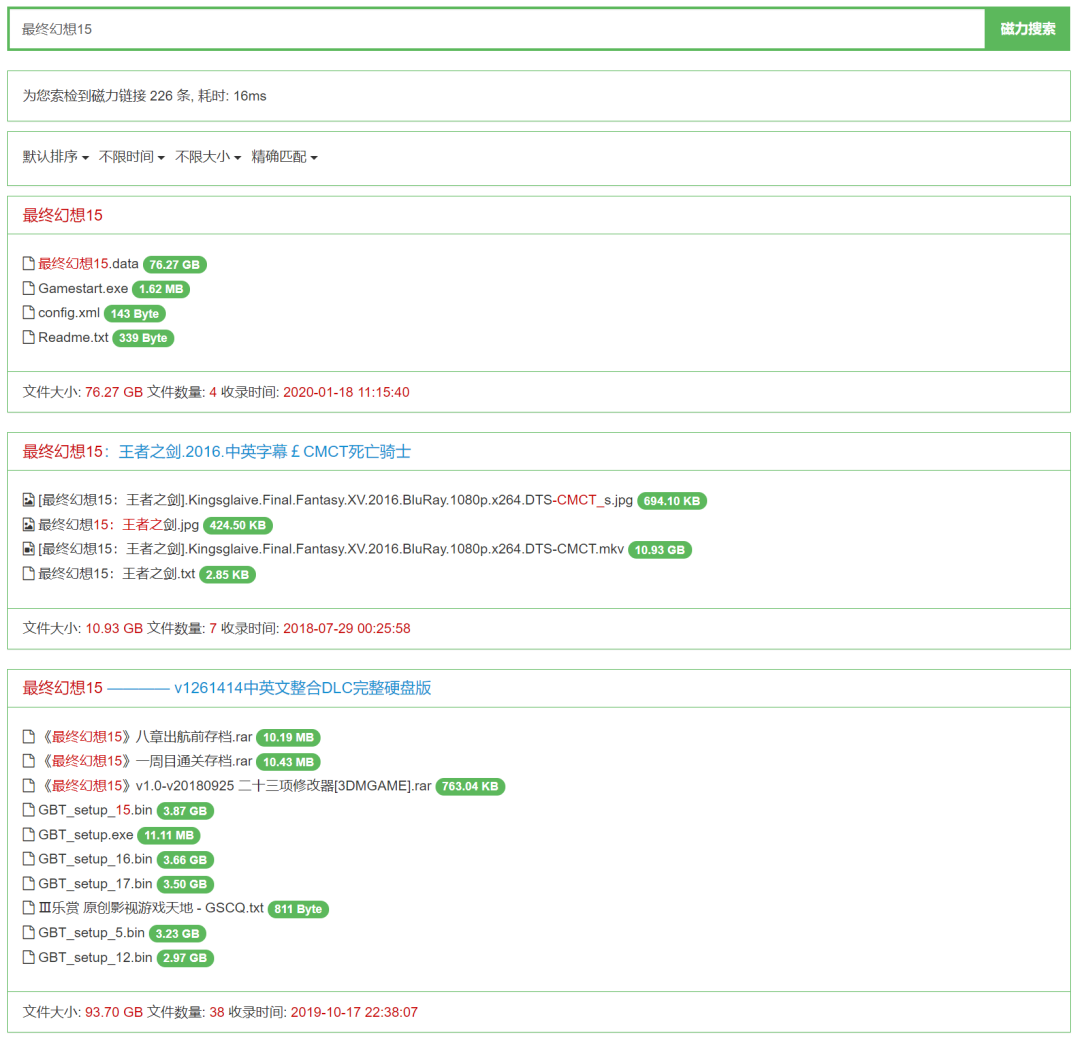Click the file icon beside GBT_setup_17.bin
1080x1041 pixels.
(x=28, y=883)
